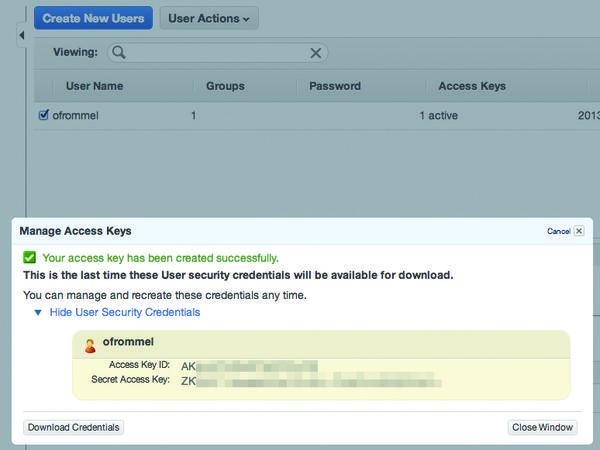Click the Cancel link in dialog header

coord(558,231)
